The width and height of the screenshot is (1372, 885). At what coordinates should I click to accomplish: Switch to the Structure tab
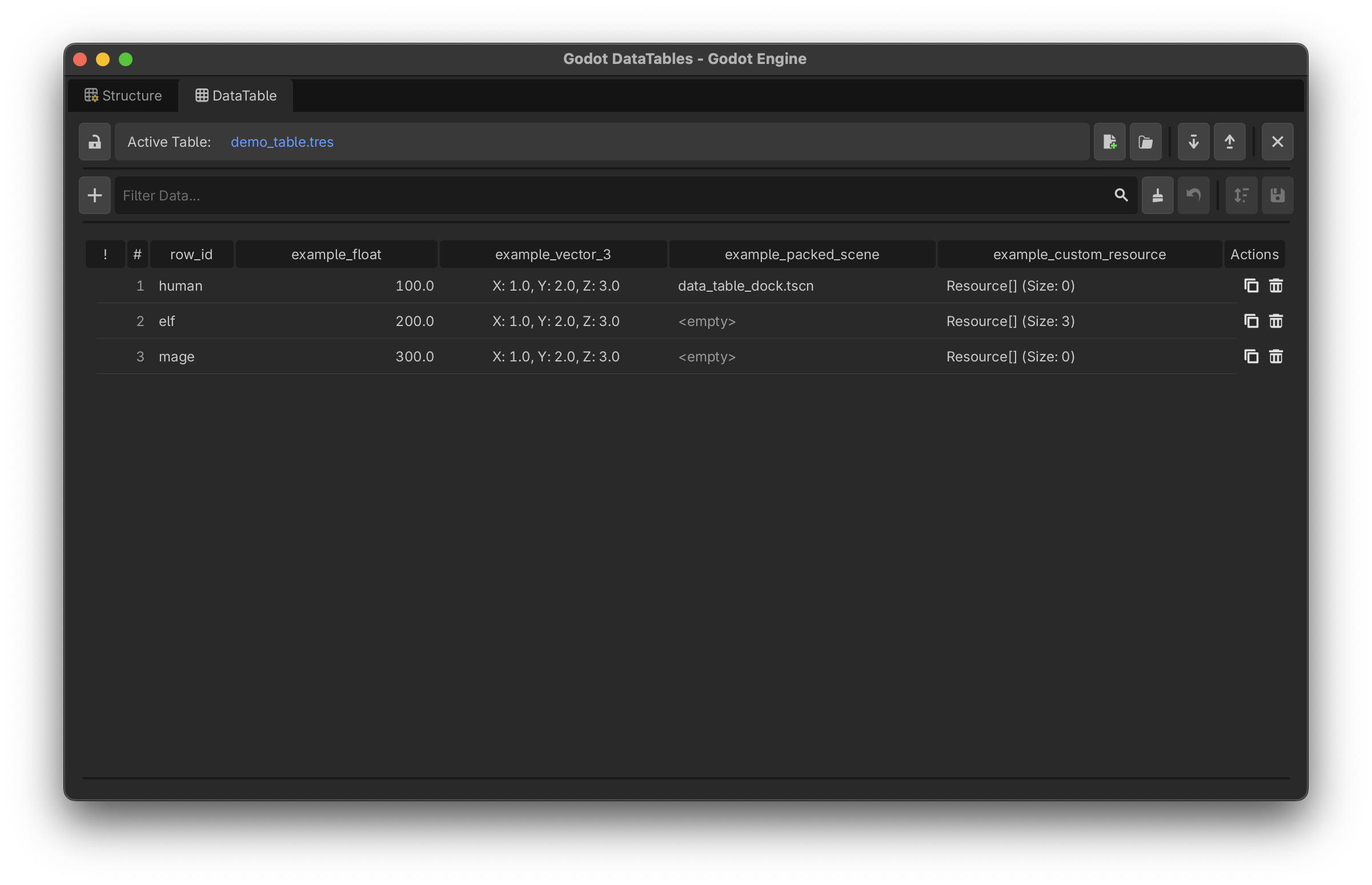pos(123,95)
